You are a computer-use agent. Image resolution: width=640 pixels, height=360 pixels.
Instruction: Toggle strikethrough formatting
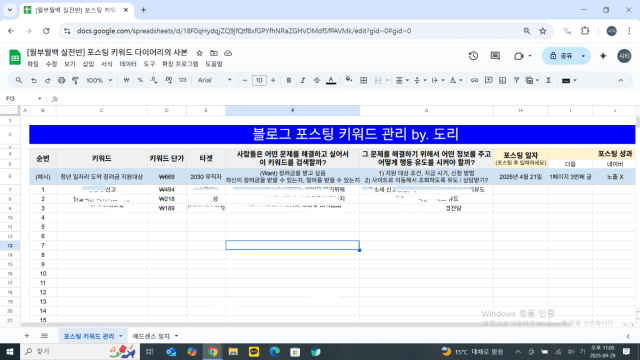(x=316, y=80)
